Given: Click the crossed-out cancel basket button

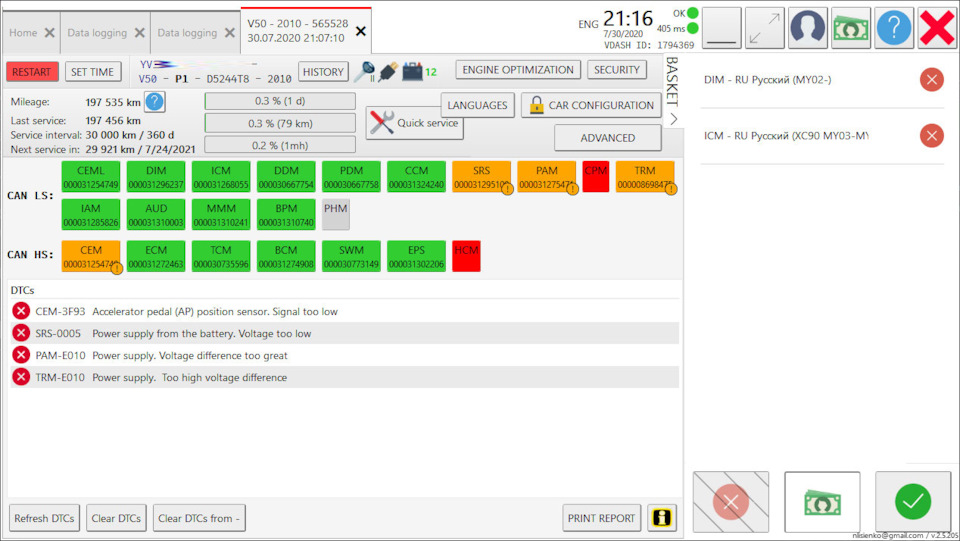Looking at the screenshot, I should pyautogui.click(x=730, y=502).
